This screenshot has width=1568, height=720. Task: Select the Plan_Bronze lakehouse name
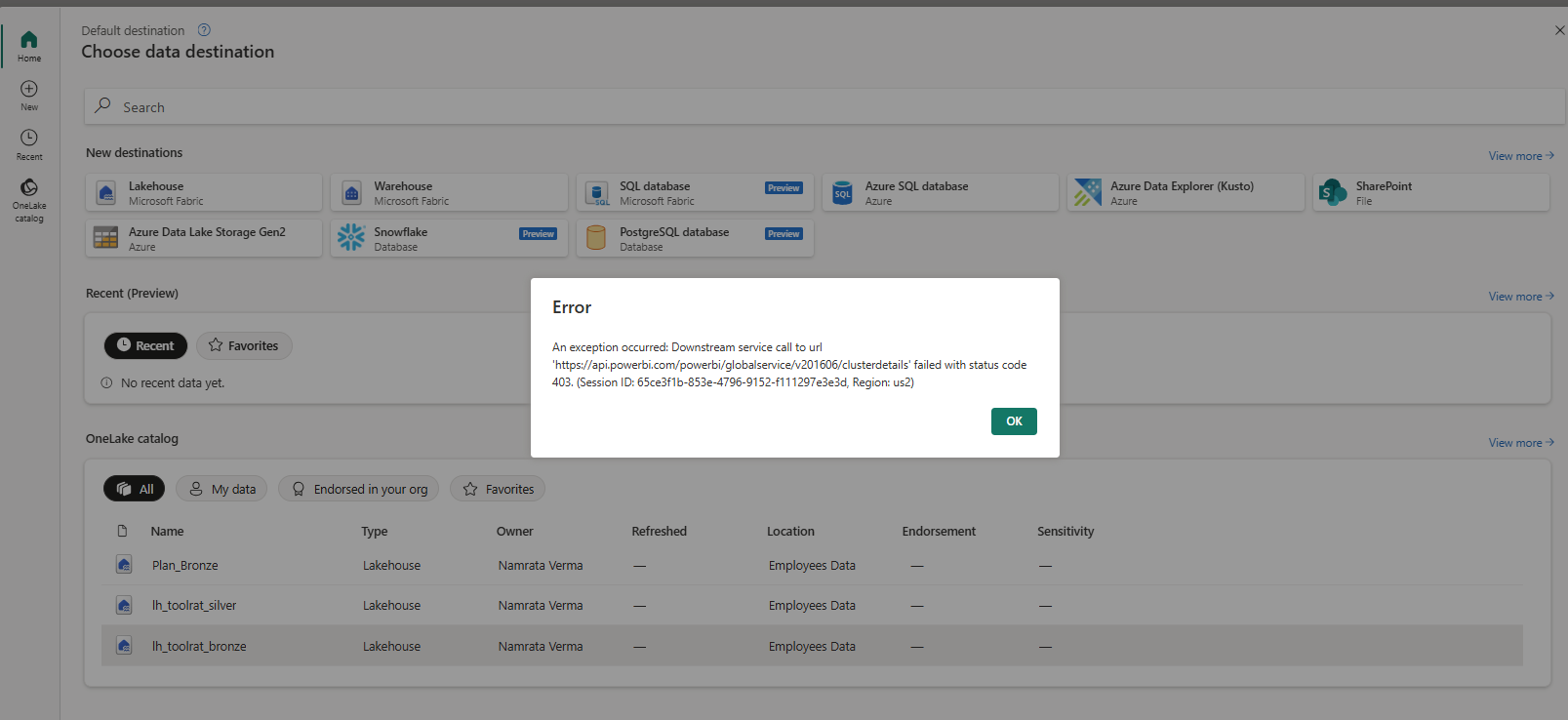tap(185, 566)
